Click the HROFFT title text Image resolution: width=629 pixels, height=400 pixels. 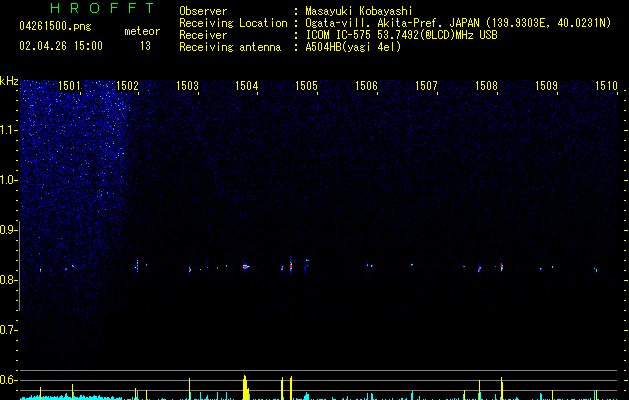coord(102,8)
